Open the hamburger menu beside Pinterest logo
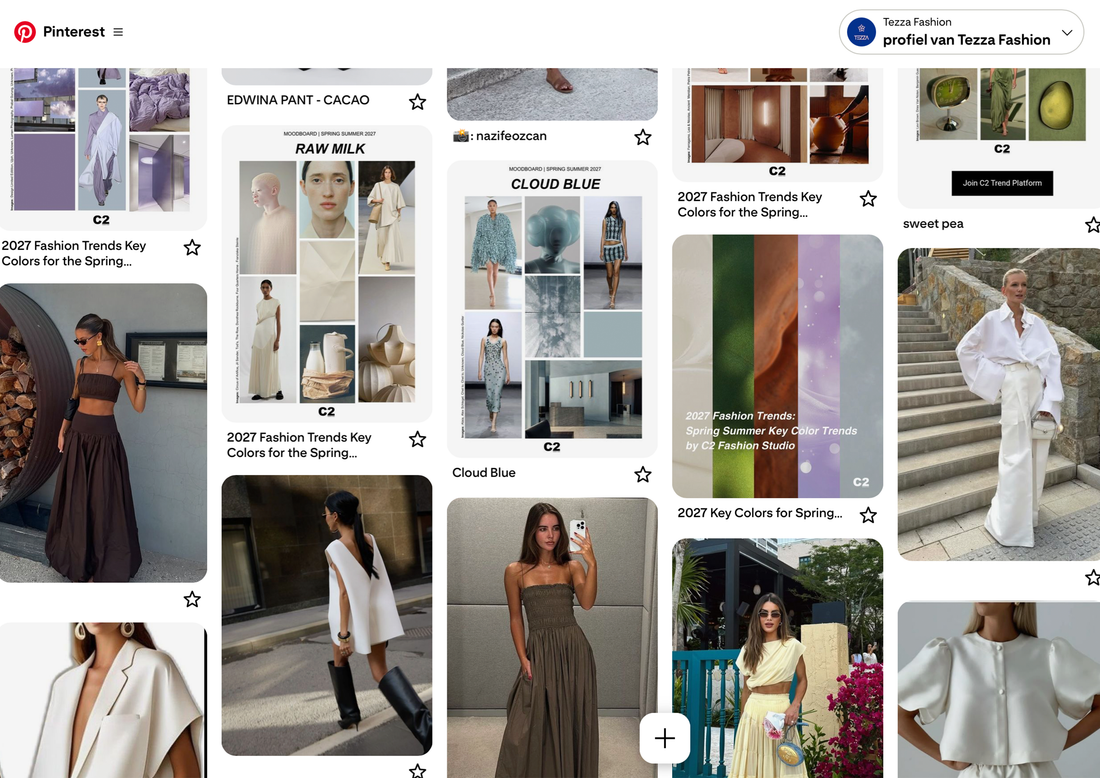Viewport: 1100px width, 778px height. (119, 31)
